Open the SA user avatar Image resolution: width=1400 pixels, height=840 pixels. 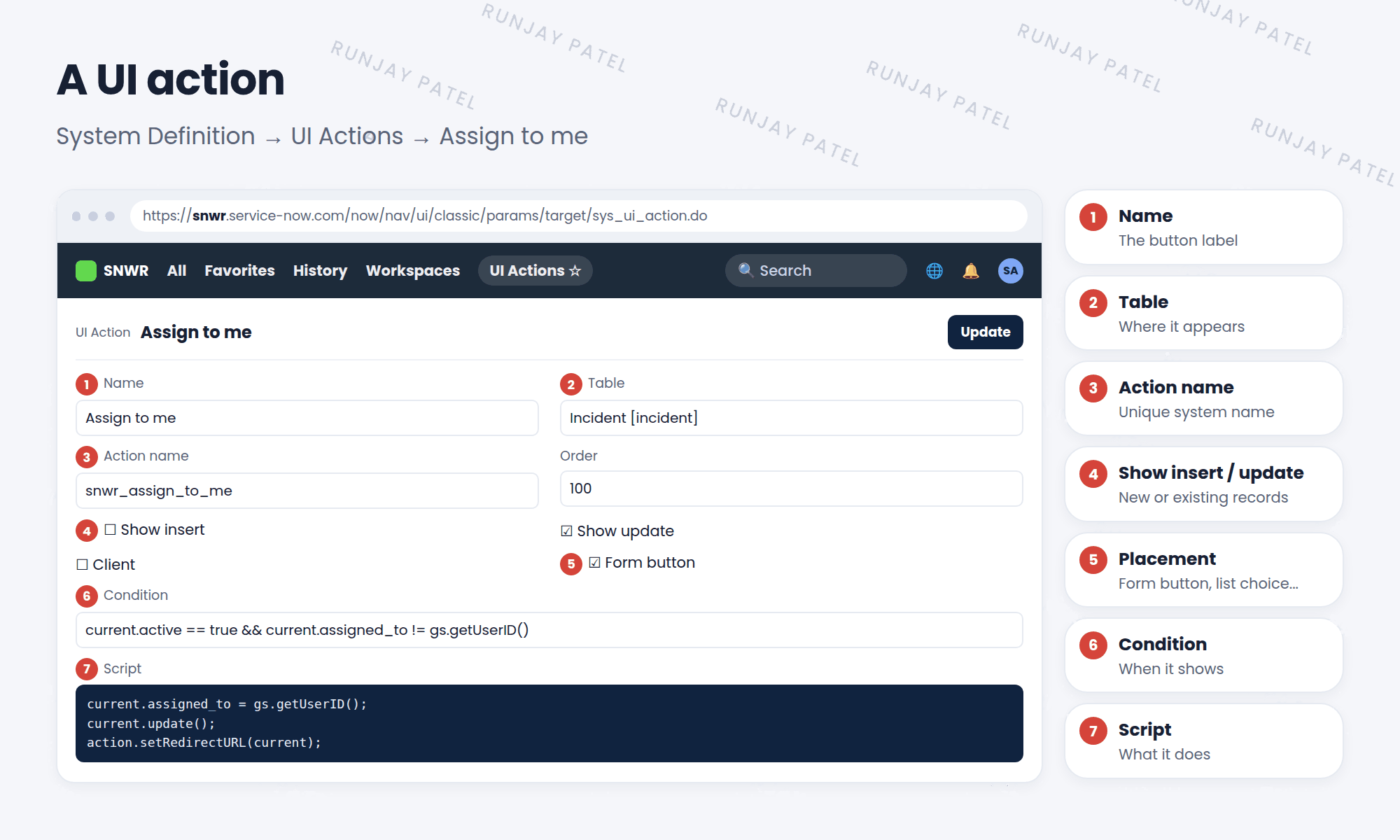point(1010,271)
